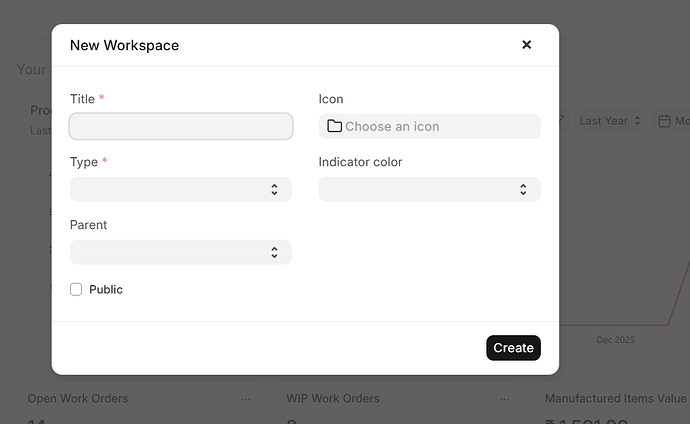The image size is (690, 424).
Task: Expand the Parent dropdown
Action: (x=181, y=252)
